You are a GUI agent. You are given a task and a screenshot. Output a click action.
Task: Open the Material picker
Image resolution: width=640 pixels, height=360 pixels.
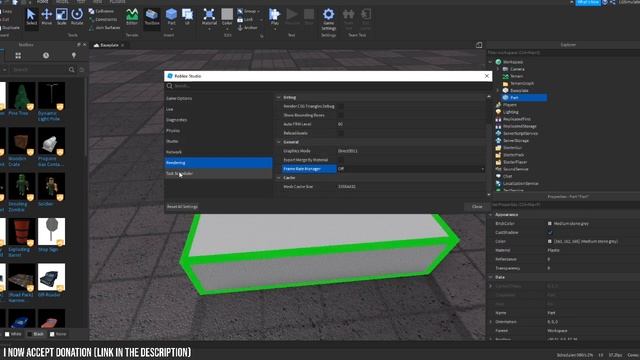(x=209, y=17)
